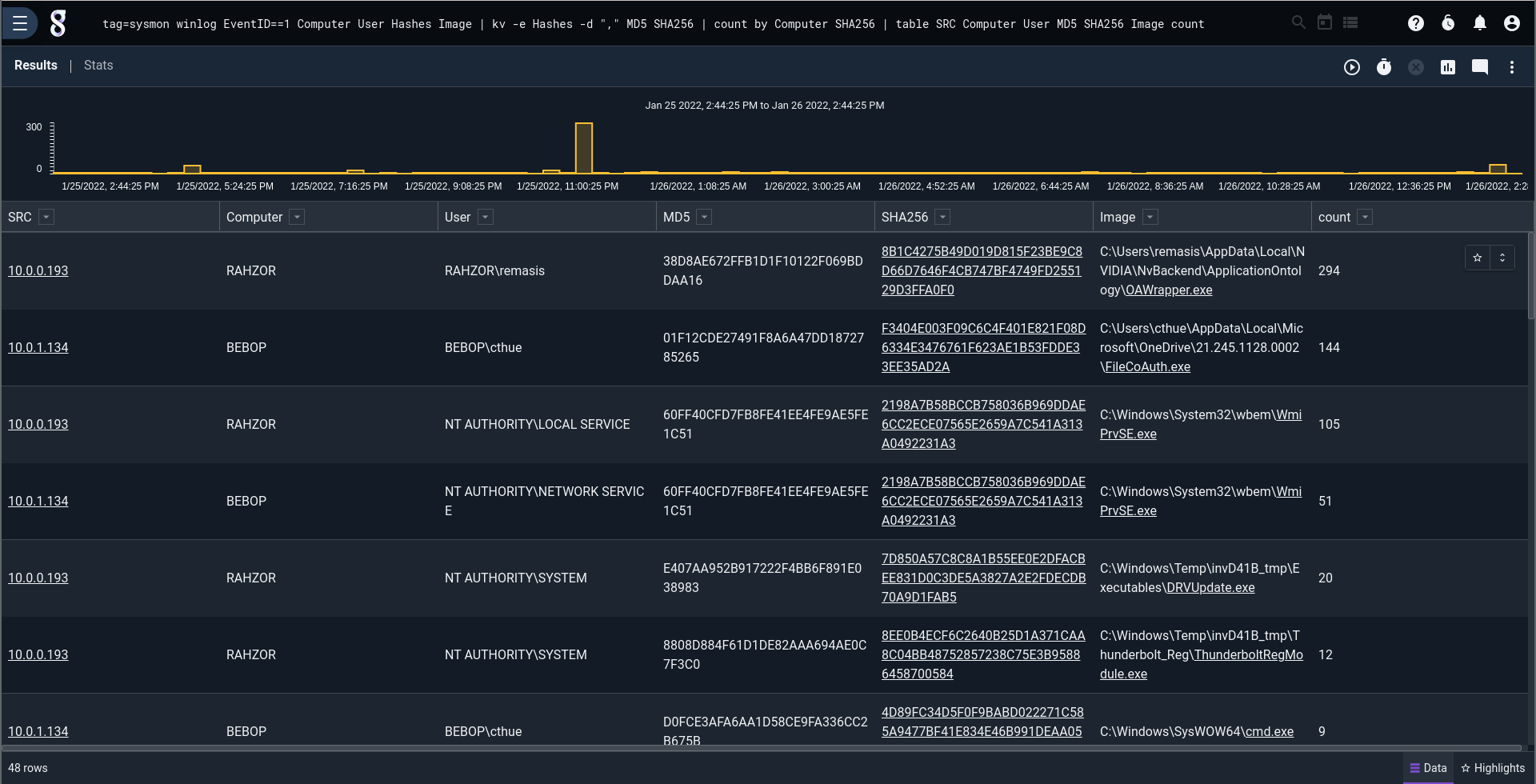Open the user account icon

click(1511, 23)
